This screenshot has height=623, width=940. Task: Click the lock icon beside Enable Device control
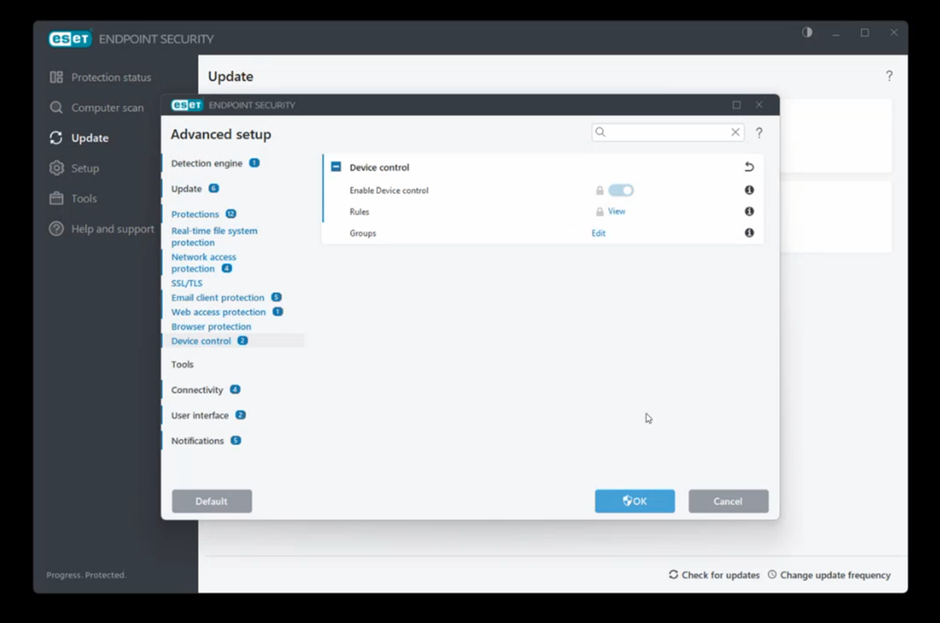tap(599, 191)
